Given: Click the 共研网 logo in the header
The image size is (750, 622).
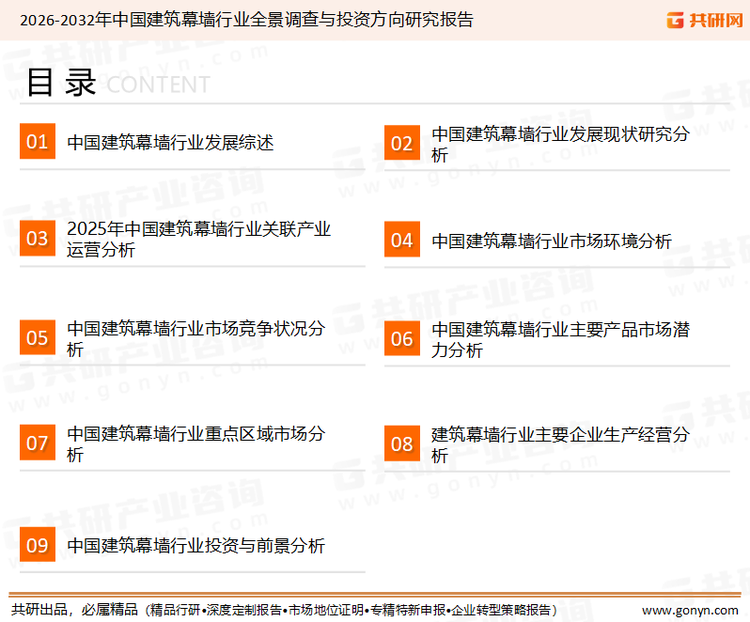Looking at the screenshot, I should point(705,20).
